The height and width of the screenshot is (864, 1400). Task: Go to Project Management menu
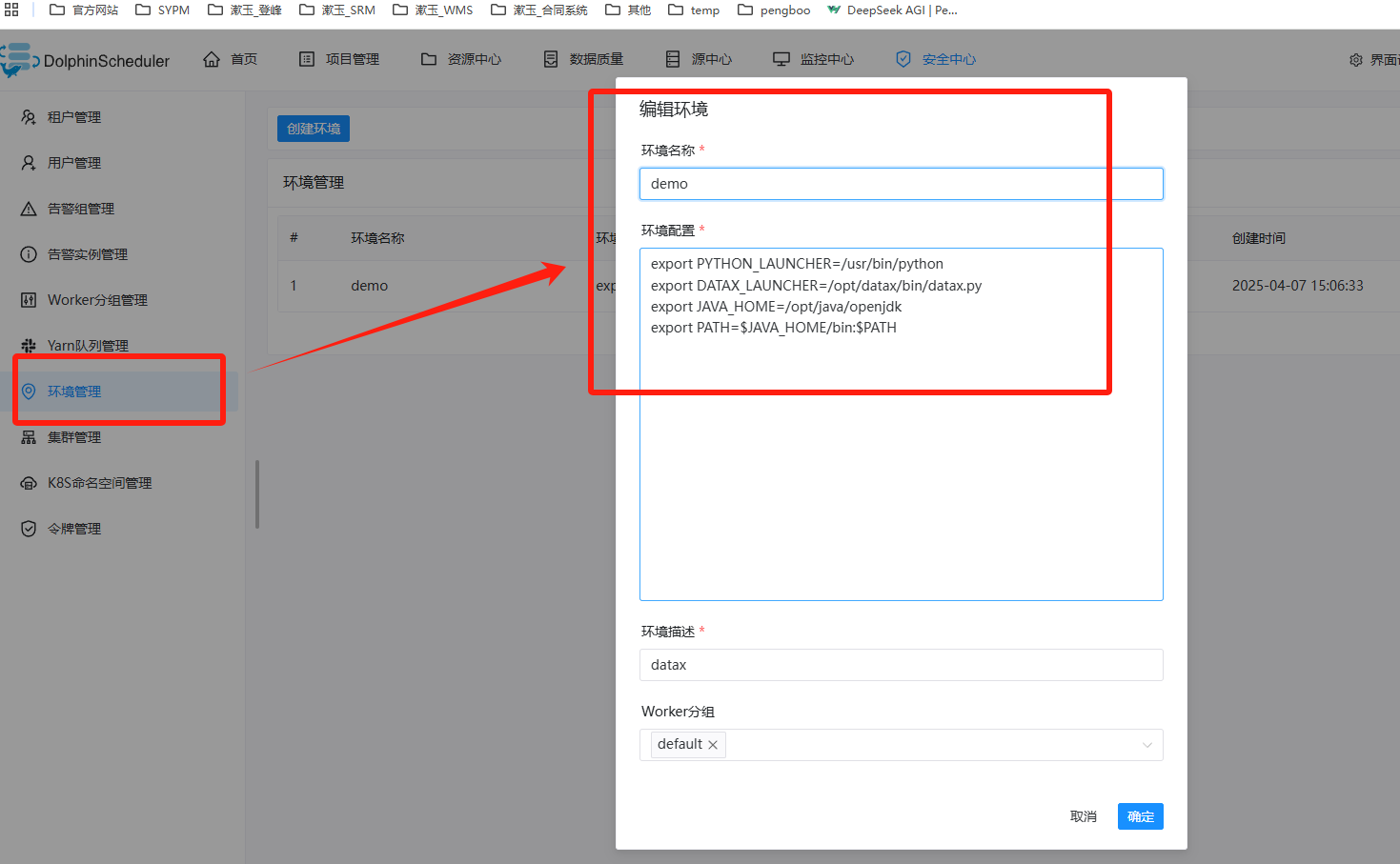click(x=339, y=59)
